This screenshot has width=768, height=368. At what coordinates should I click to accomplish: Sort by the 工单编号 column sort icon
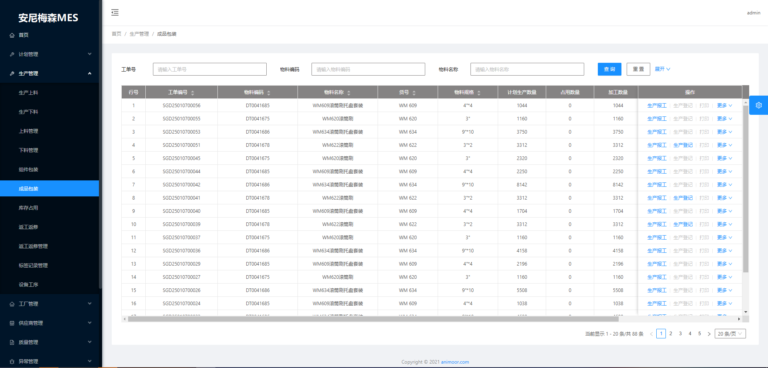192,92
